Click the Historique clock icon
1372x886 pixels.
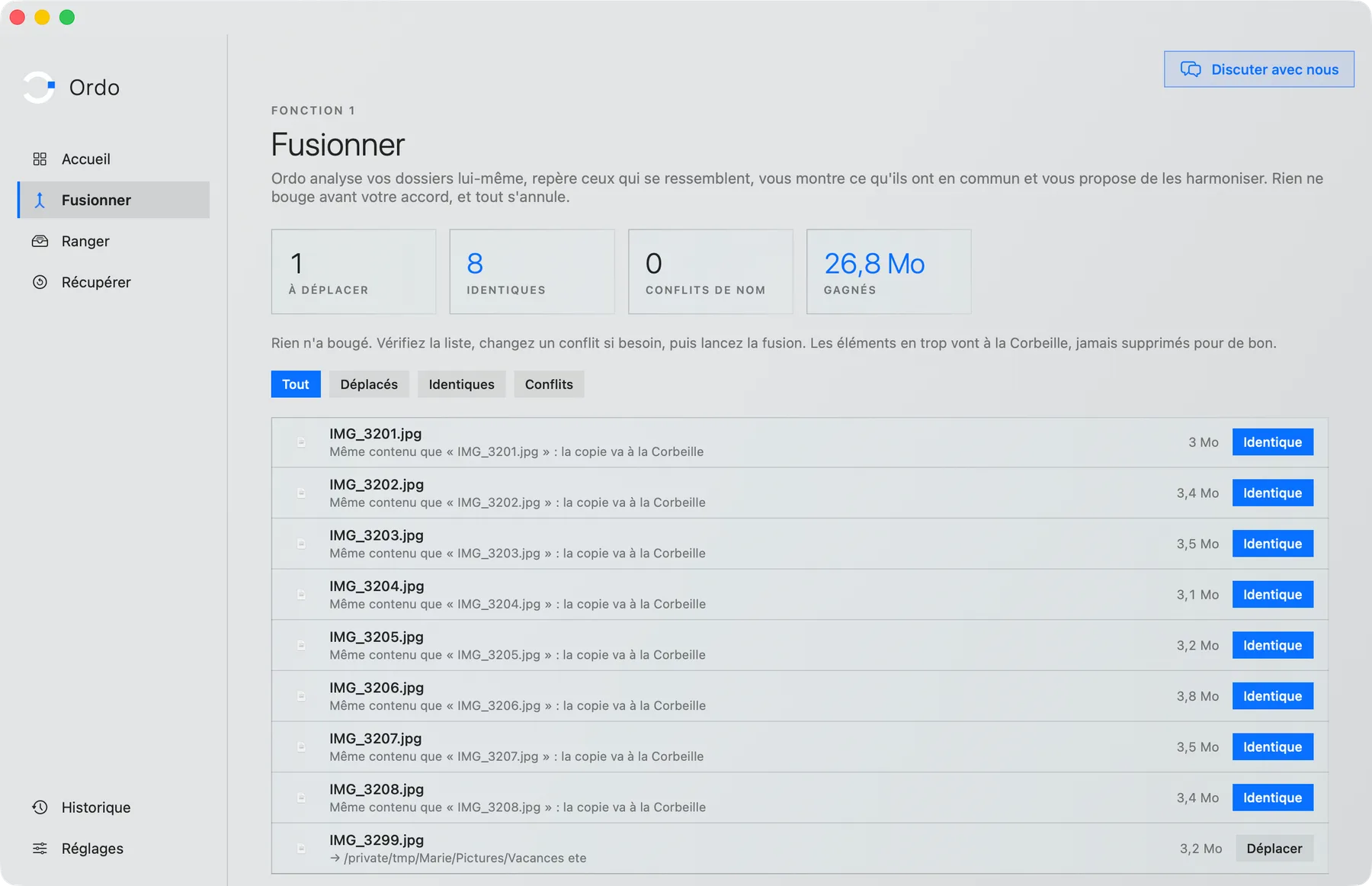pyautogui.click(x=40, y=807)
